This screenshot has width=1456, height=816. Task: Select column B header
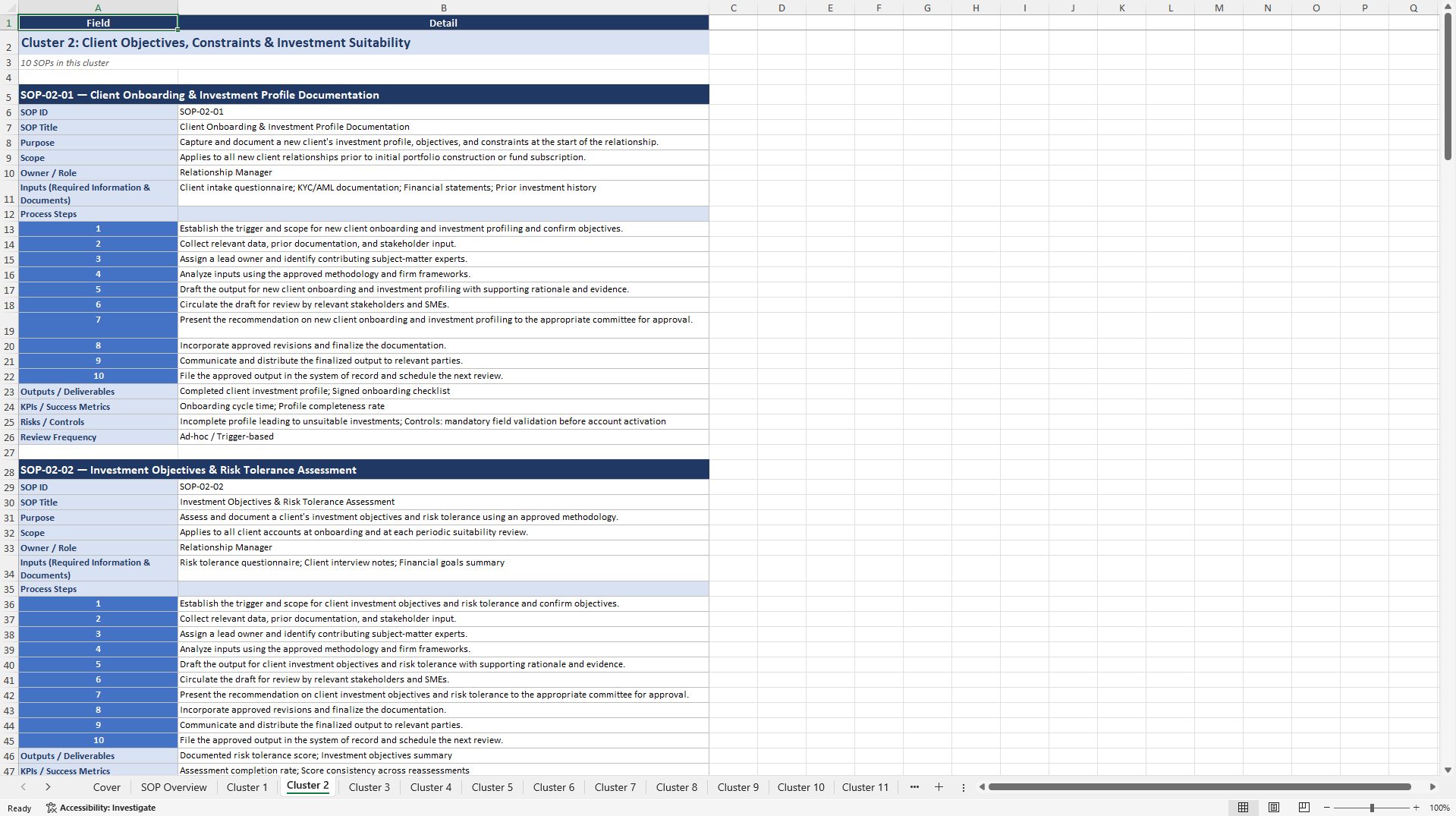[443, 8]
